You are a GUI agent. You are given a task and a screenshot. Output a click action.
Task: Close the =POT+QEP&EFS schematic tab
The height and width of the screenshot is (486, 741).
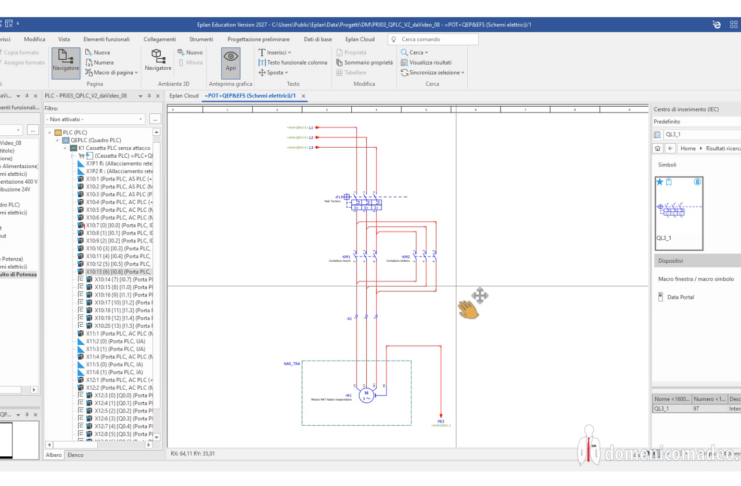click(x=303, y=96)
